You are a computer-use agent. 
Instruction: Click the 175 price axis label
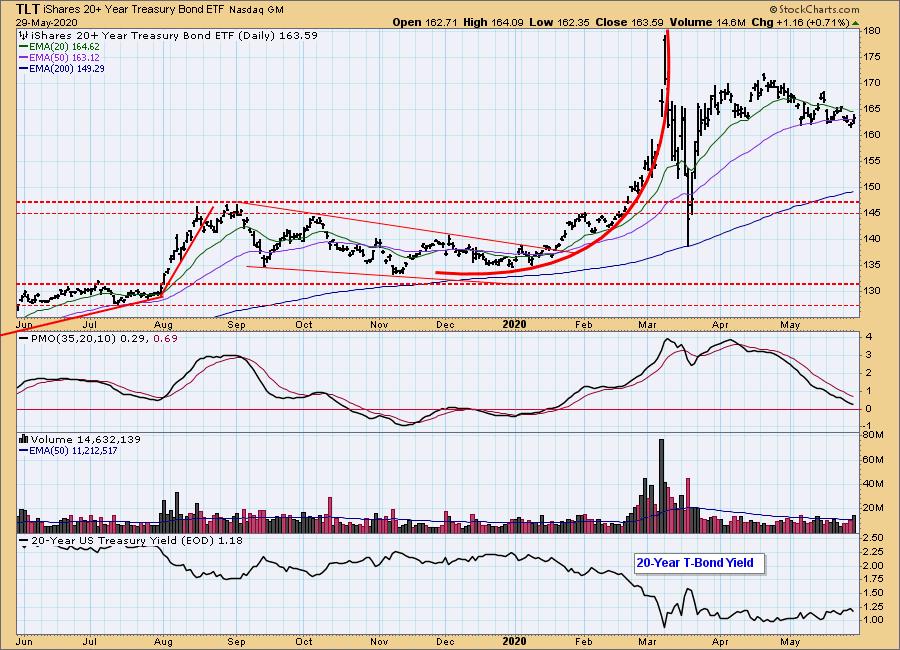coord(872,57)
